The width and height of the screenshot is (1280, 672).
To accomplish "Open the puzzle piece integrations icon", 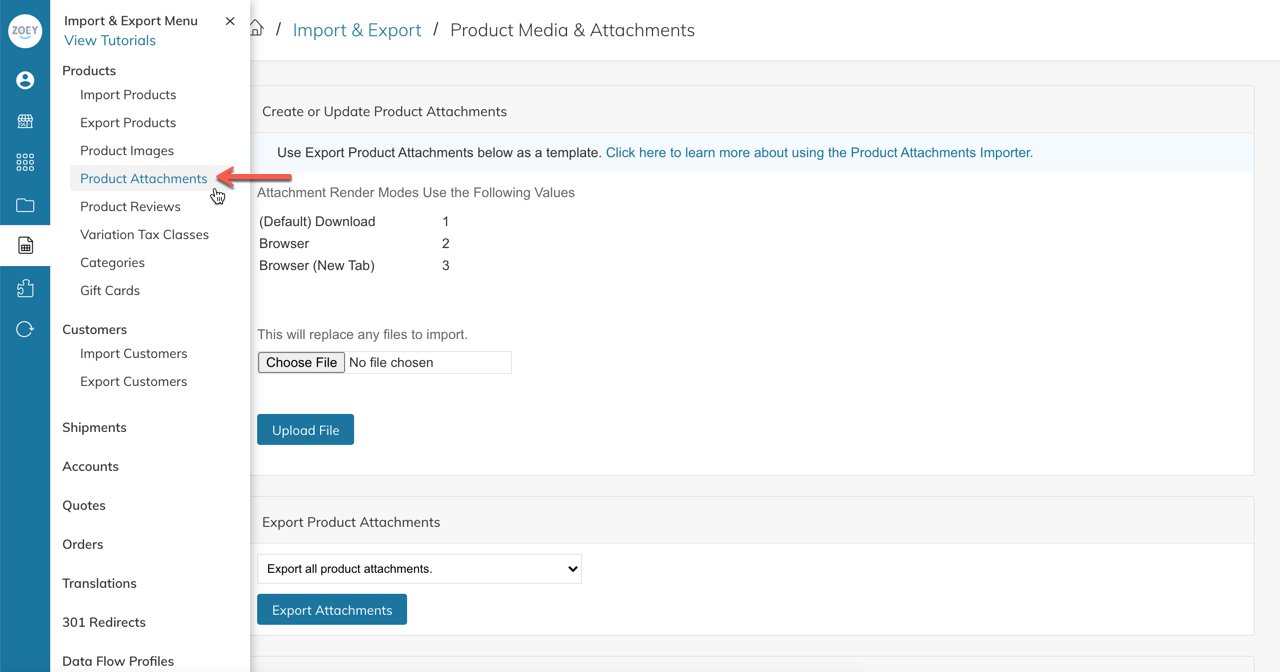I will [x=25, y=288].
